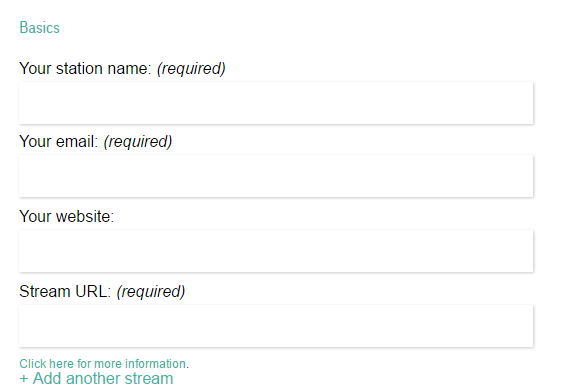
Task: Click the Stream URL label
Action: [65, 291]
